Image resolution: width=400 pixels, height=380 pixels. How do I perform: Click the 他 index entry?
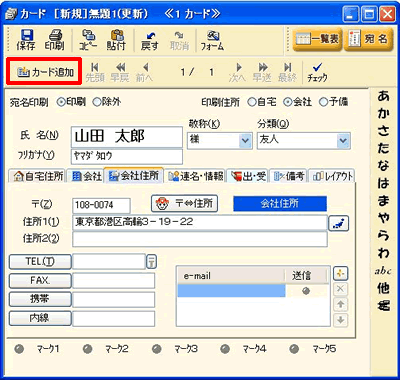pyautogui.click(x=384, y=288)
